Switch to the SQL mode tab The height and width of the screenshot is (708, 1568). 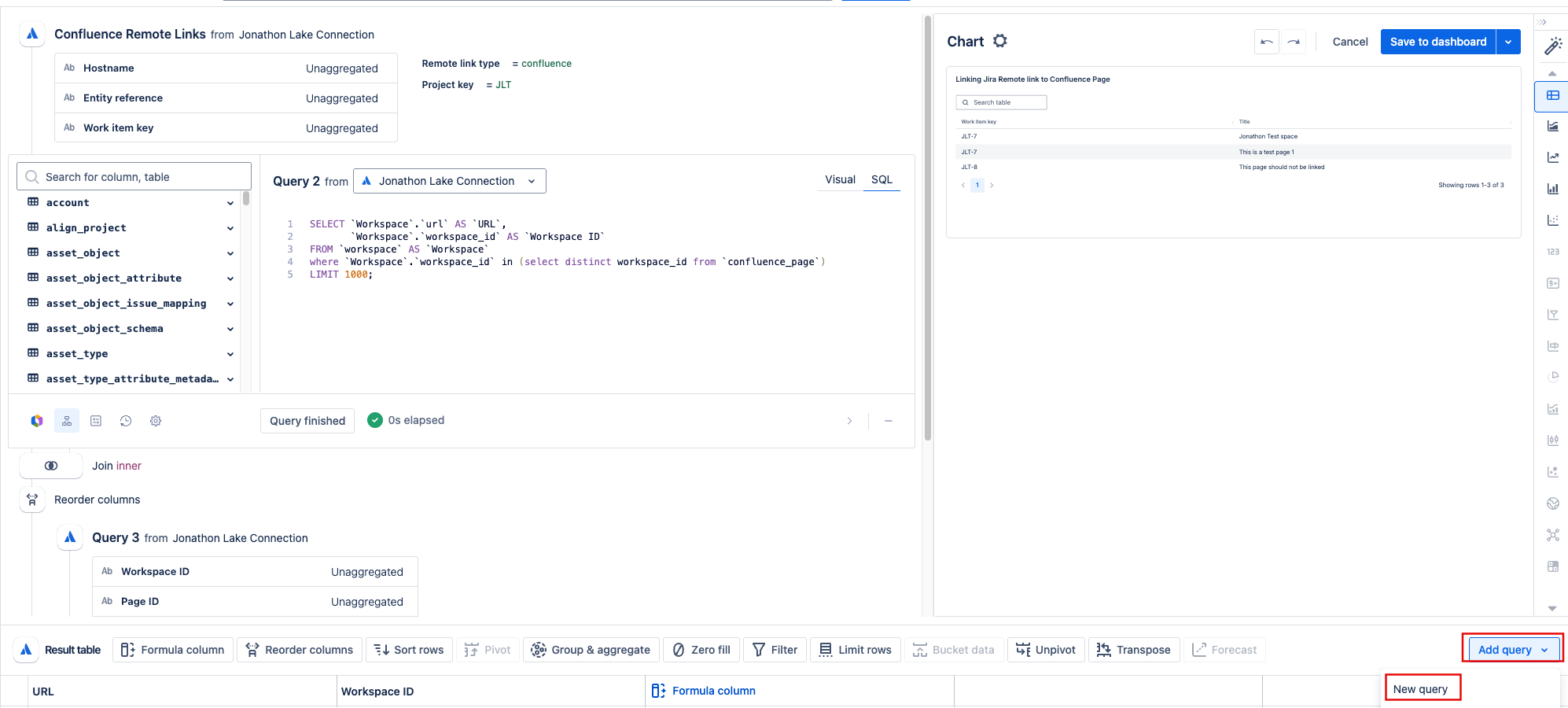click(882, 179)
